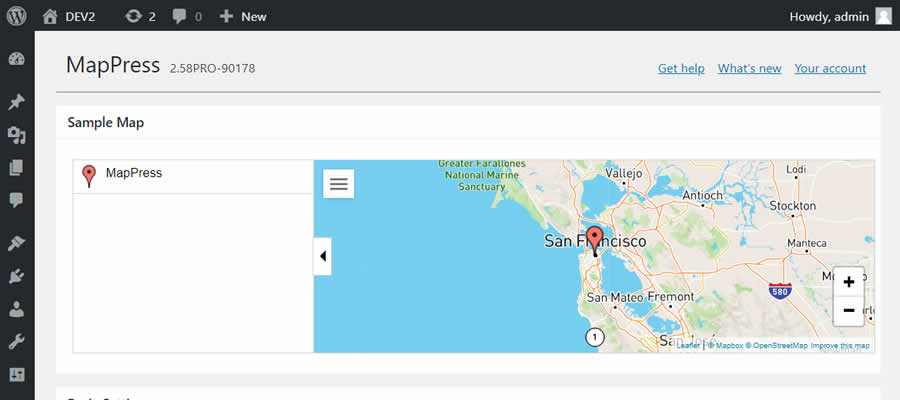Click the Leaflet attribution link

[x=688, y=345]
